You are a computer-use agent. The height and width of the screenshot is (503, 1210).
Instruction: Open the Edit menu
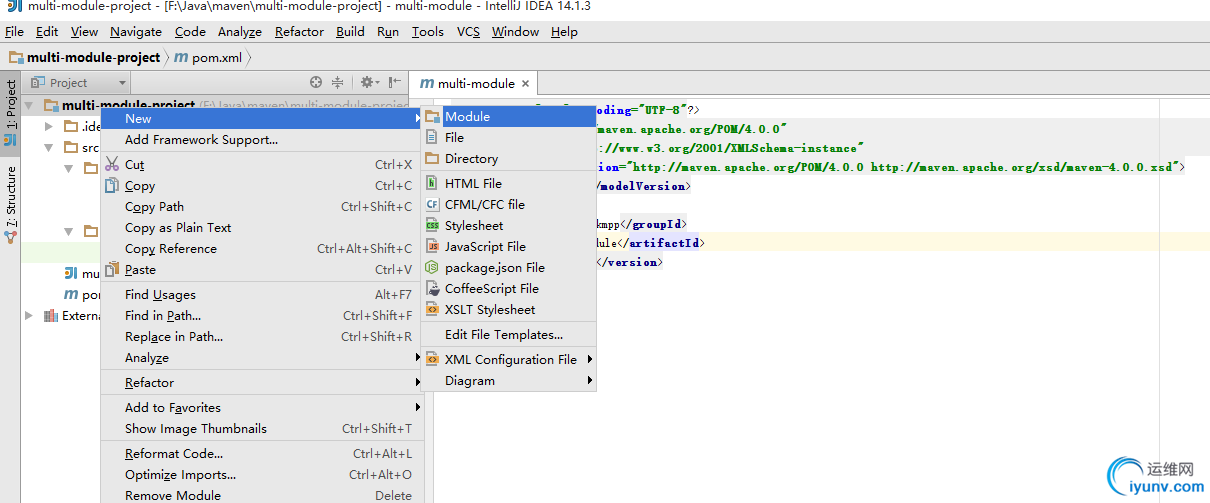pyautogui.click(x=47, y=31)
